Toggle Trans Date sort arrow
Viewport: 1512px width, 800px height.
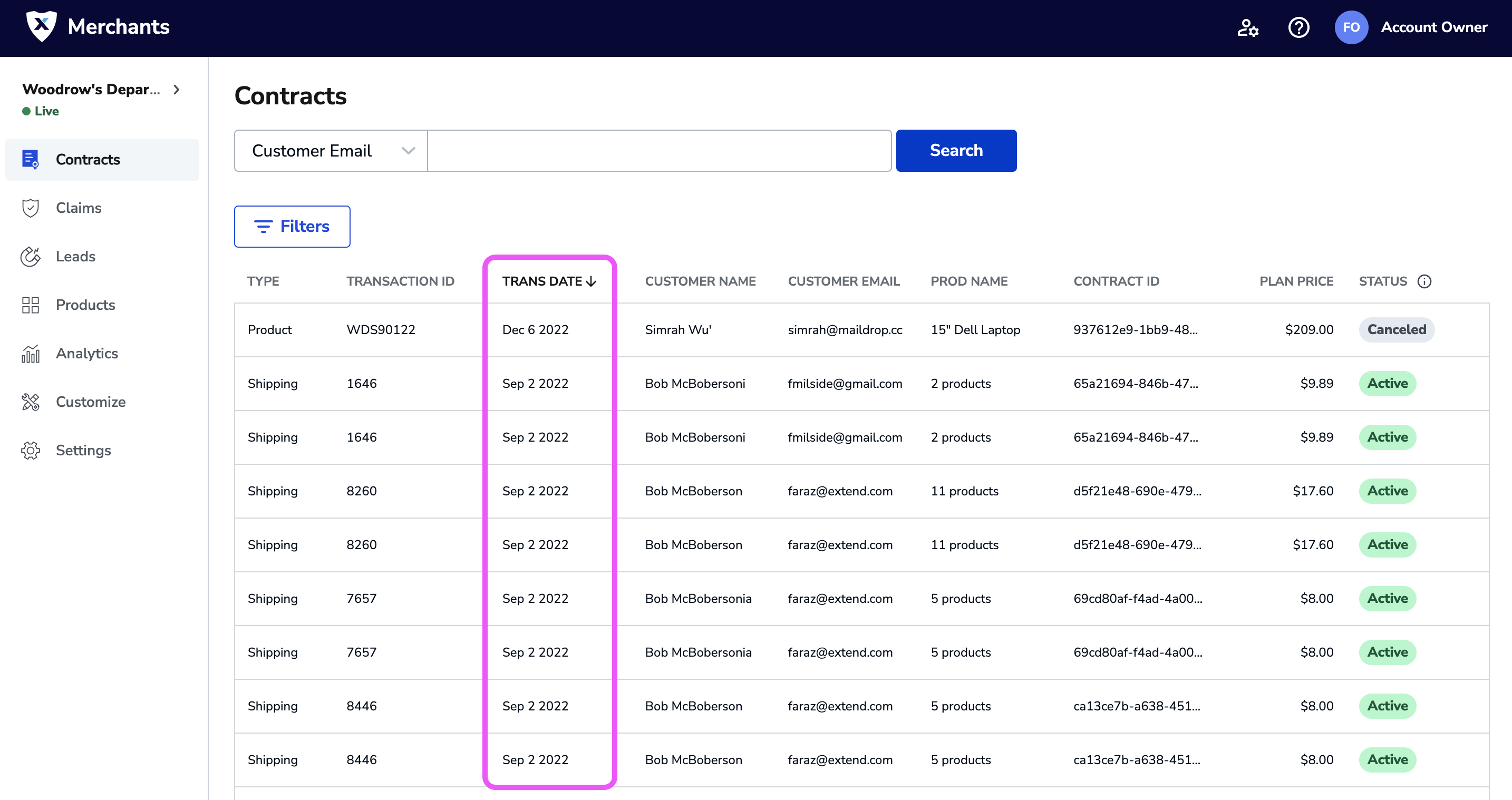click(x=591, y=282)
